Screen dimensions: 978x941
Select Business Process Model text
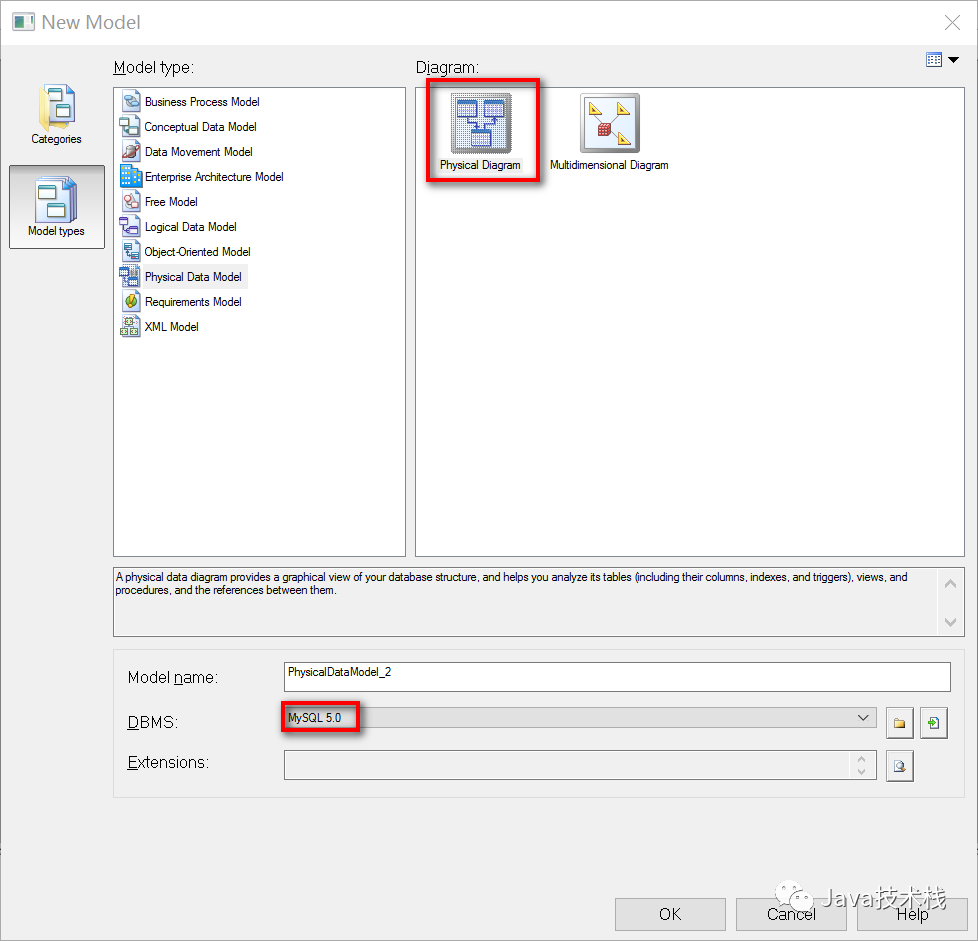pos(202,102)
